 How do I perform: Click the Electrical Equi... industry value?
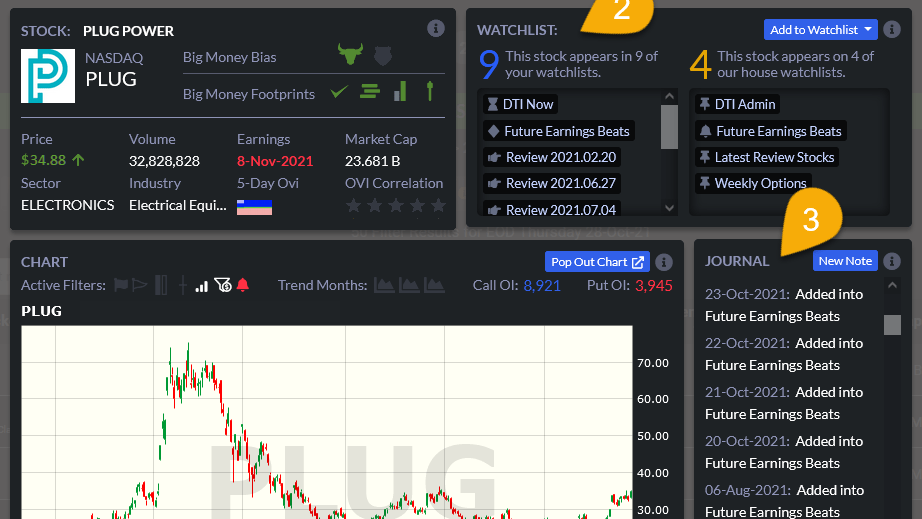(178, 205)
